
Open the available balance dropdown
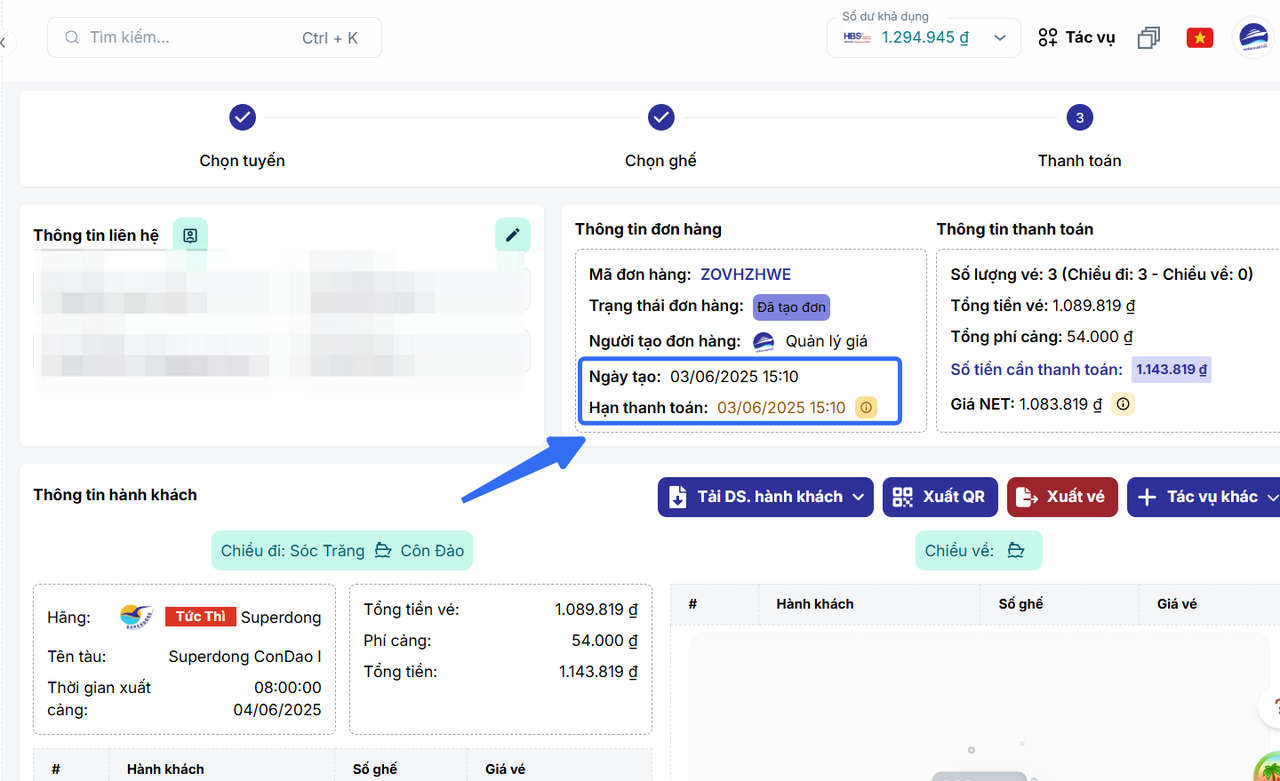924,38
